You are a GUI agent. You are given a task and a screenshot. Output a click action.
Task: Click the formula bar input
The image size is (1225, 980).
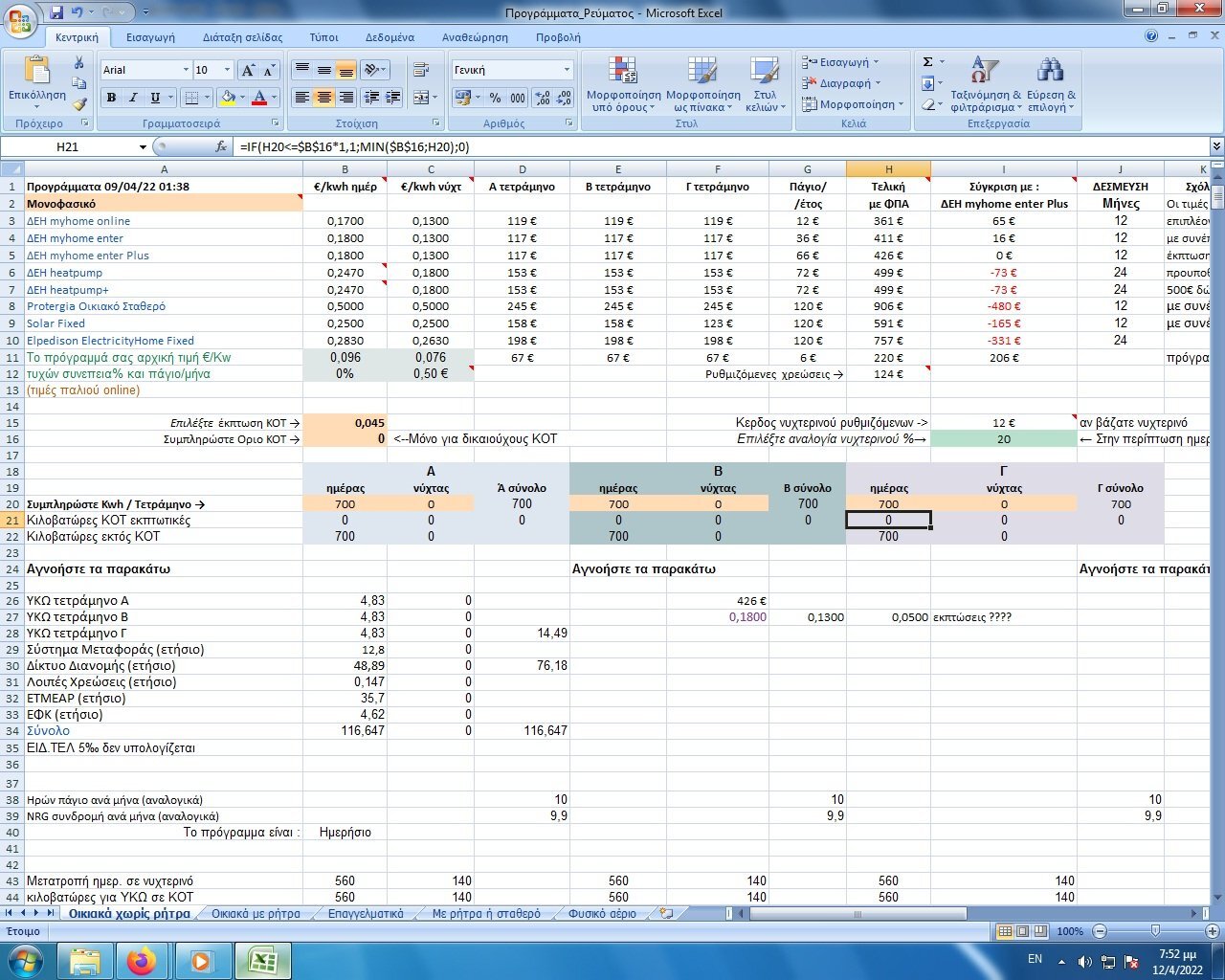click(722, 147)
